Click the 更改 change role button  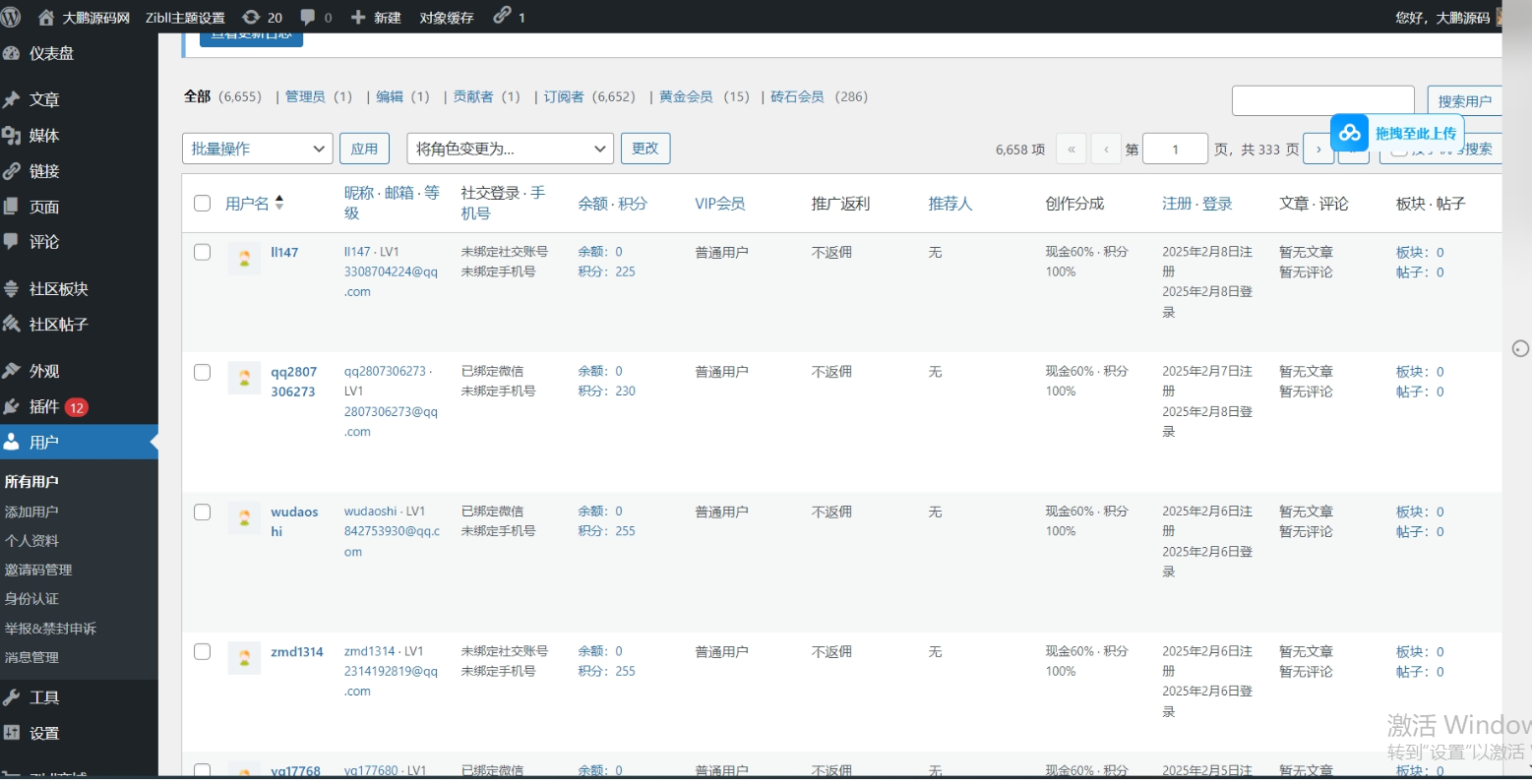645,148
